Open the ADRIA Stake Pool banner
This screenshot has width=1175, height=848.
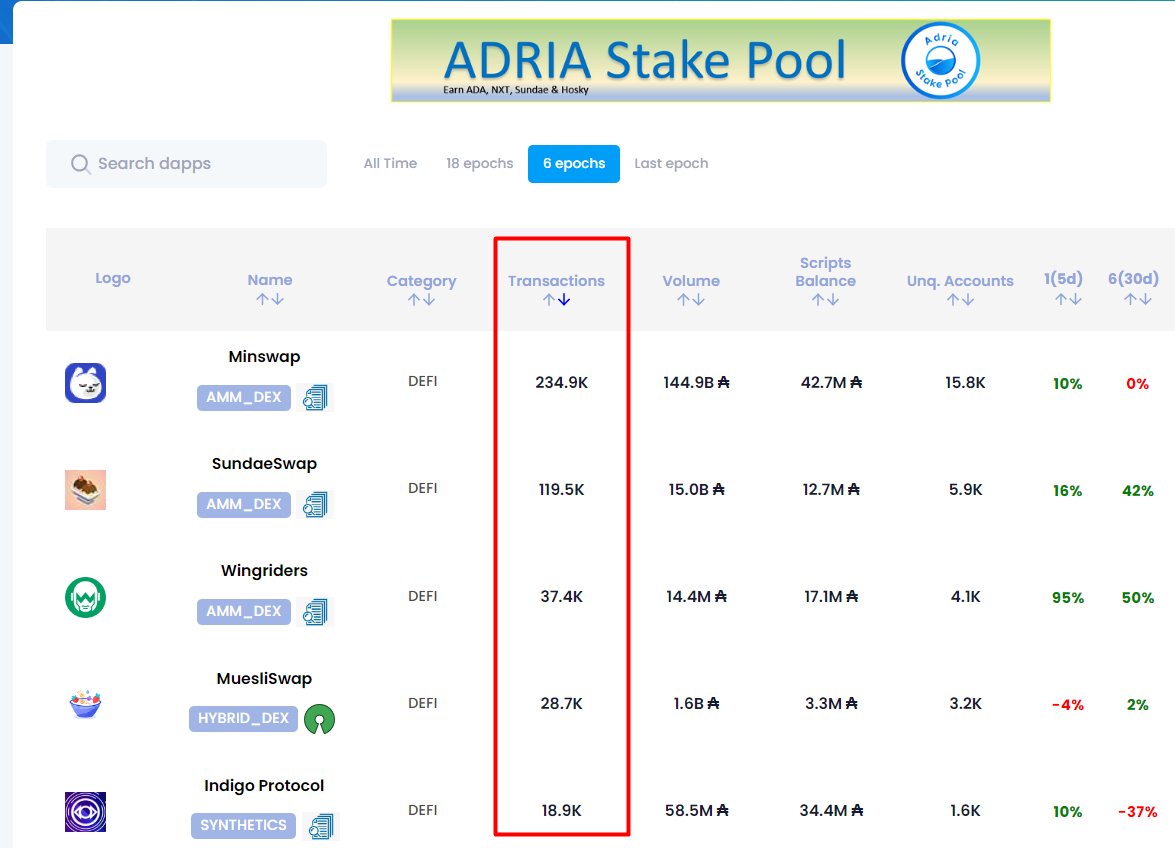click(x=721, y=61)
